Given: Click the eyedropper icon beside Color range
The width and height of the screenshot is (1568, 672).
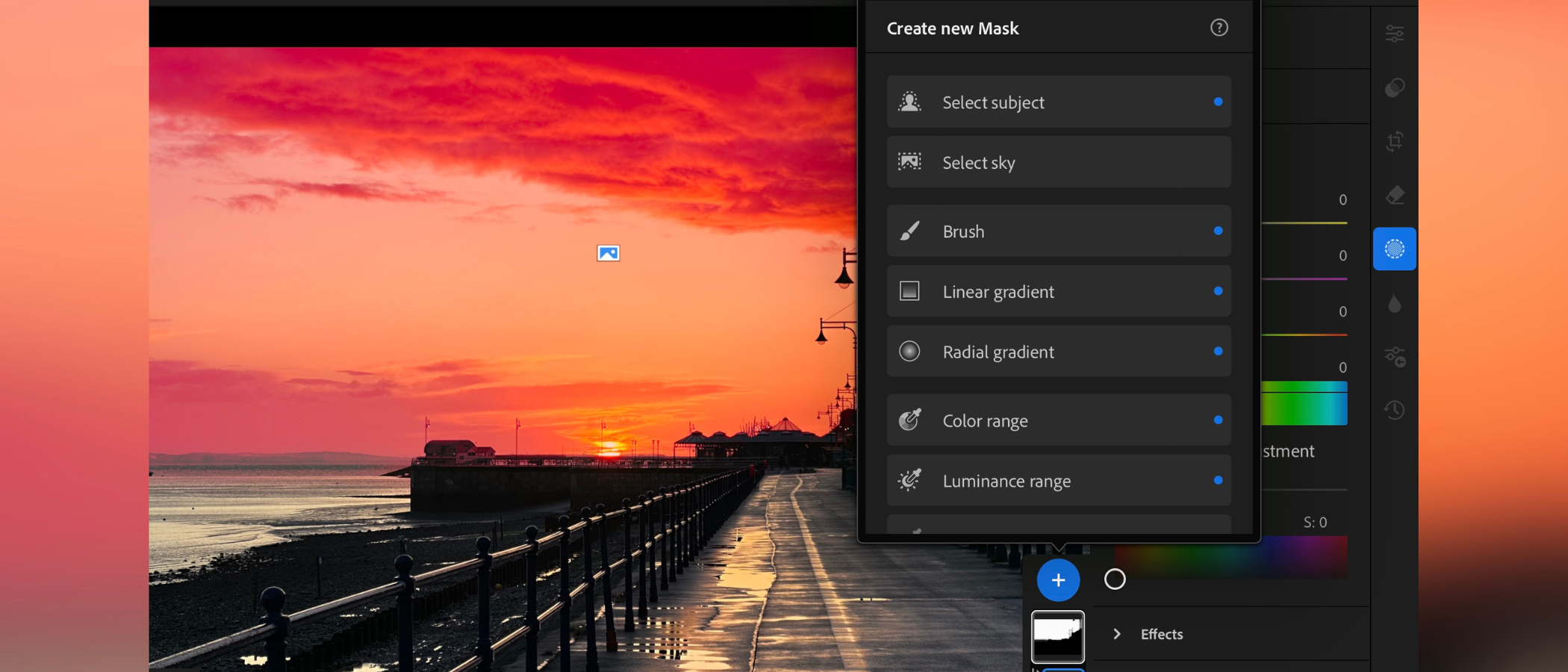Looking at the screenshot, I should [909, 420].
